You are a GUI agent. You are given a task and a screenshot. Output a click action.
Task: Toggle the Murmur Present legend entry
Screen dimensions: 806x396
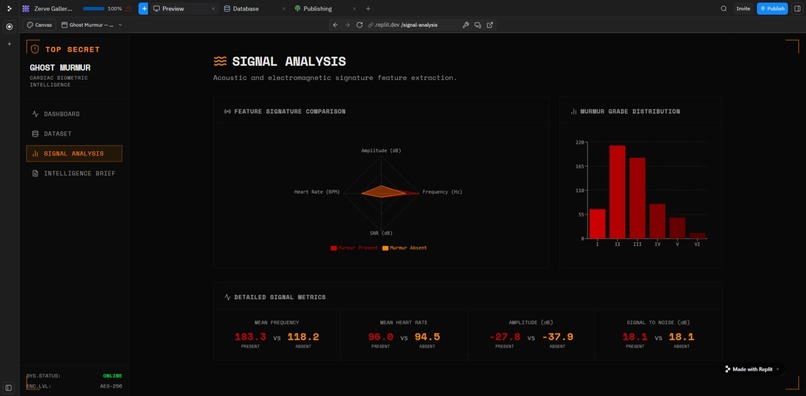(354, 248)
